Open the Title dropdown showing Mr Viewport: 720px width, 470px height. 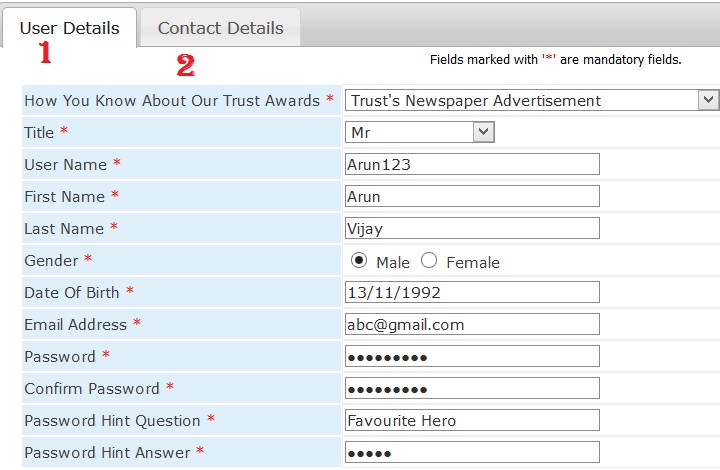point(420,132)
